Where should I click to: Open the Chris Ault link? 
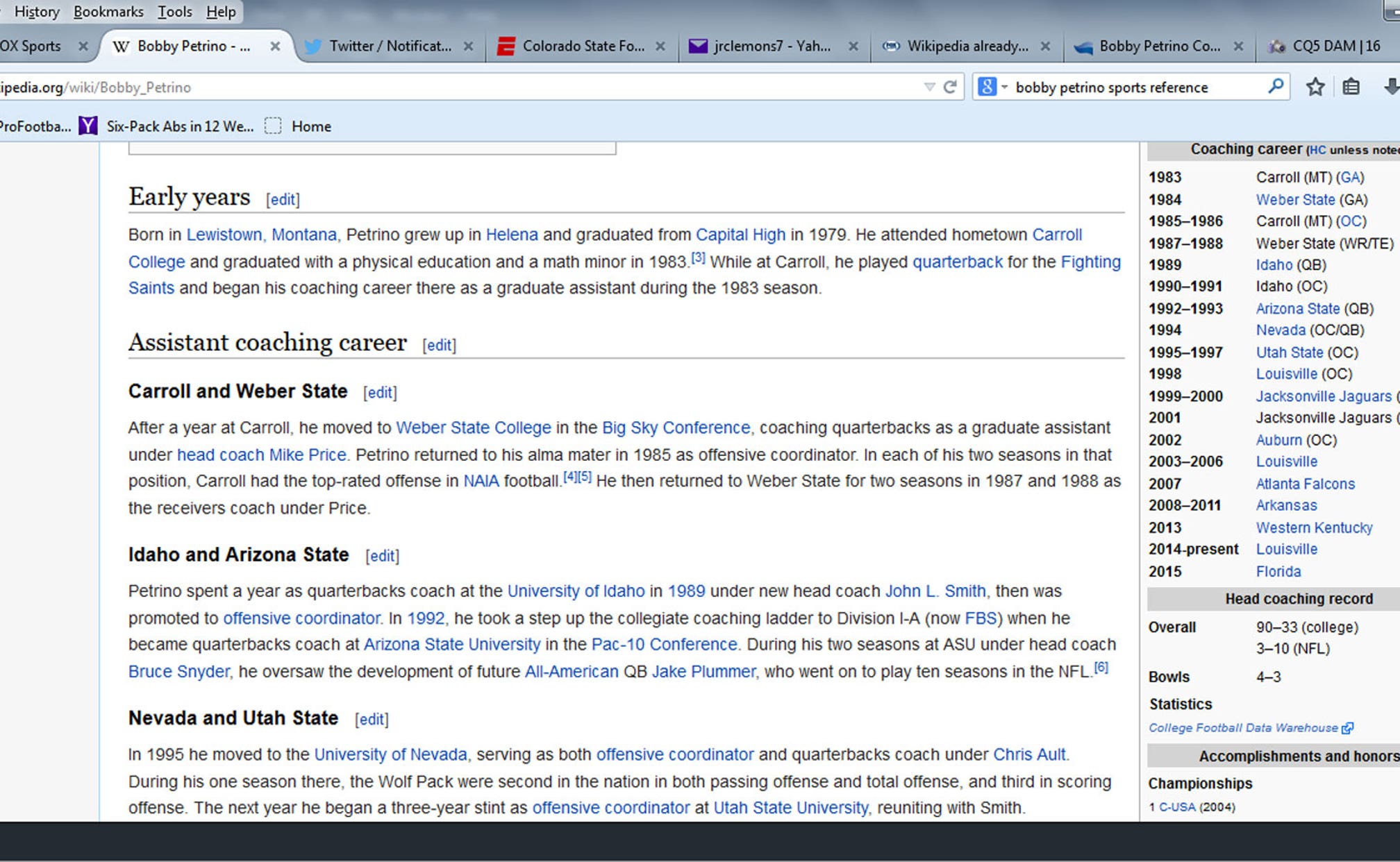point(1029,754)
